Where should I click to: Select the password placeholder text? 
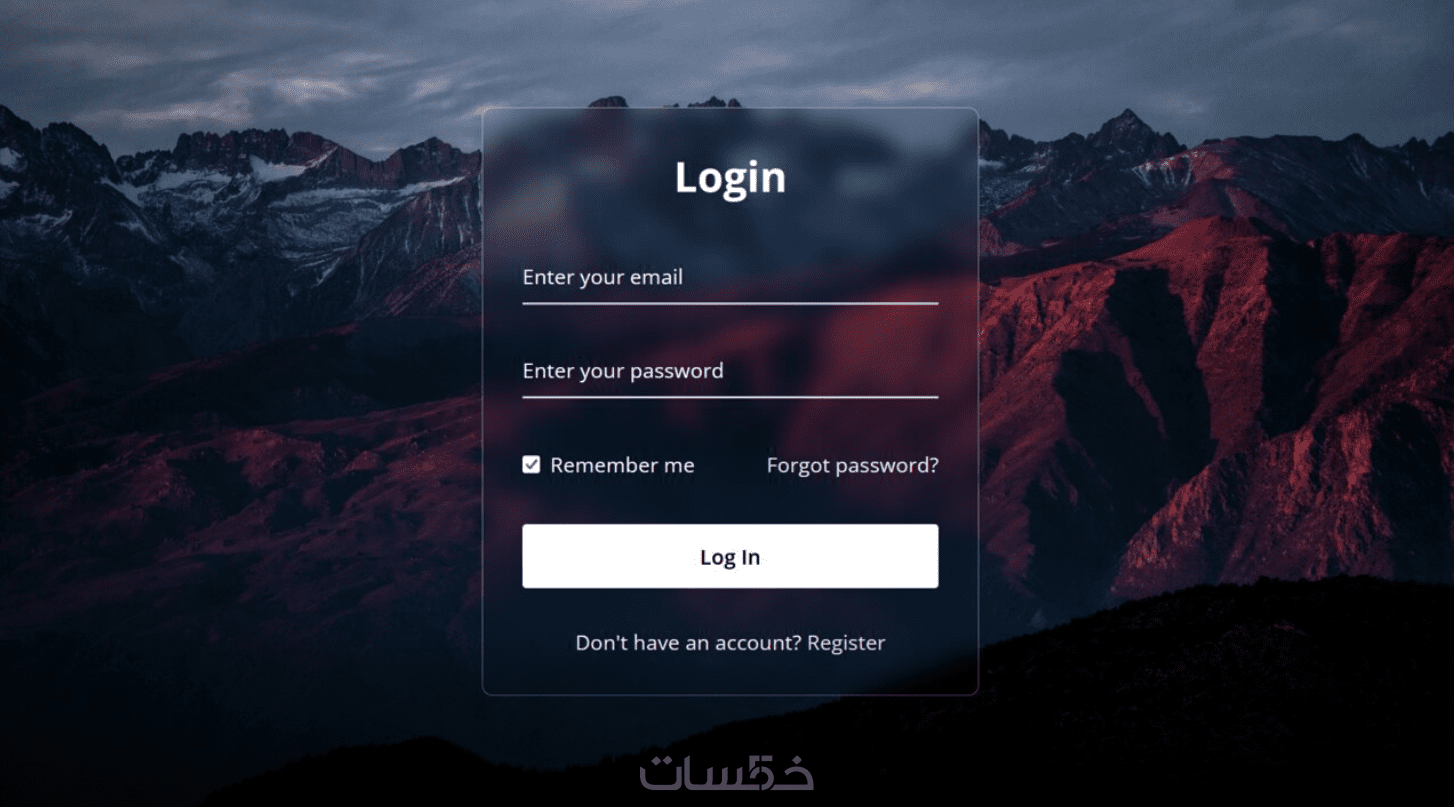pyautogui.click(x=623, y=371)
